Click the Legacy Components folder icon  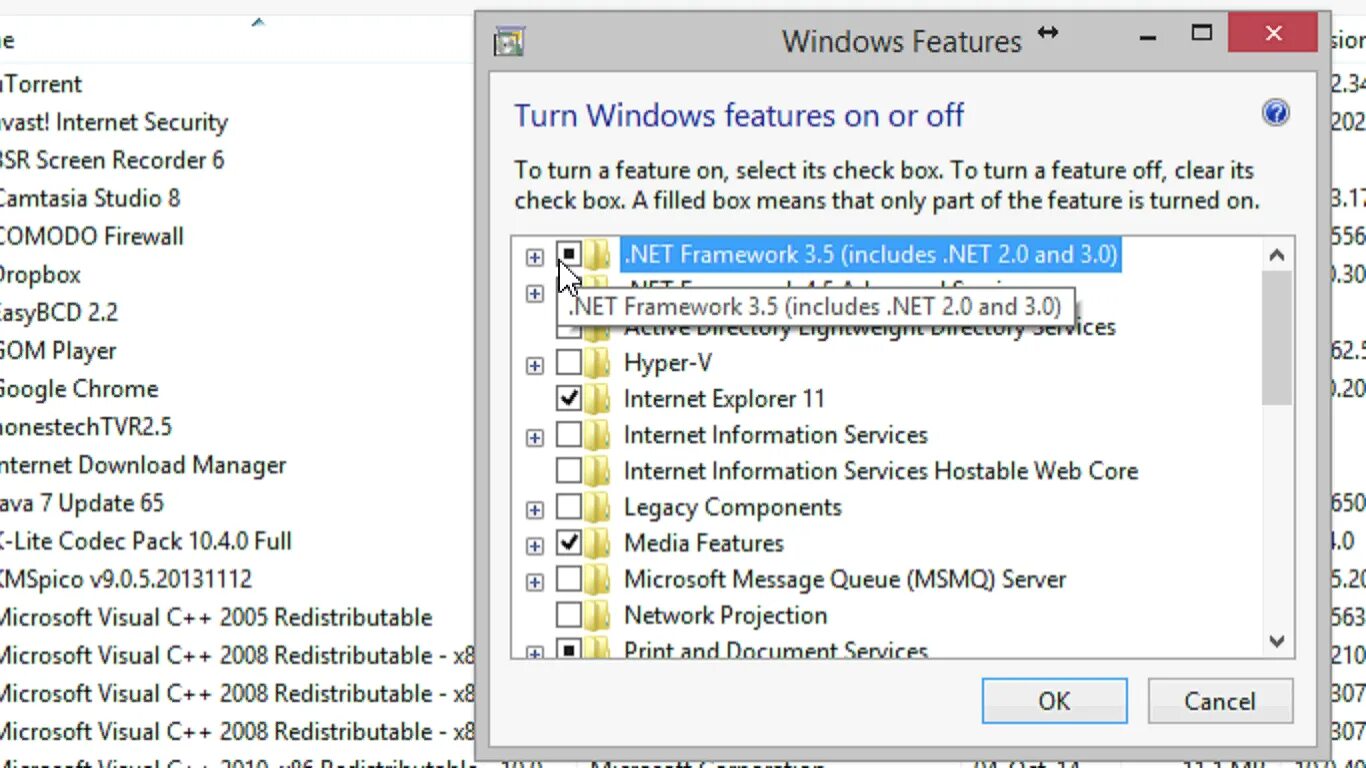pyautogui.click(x=597, y=507)
